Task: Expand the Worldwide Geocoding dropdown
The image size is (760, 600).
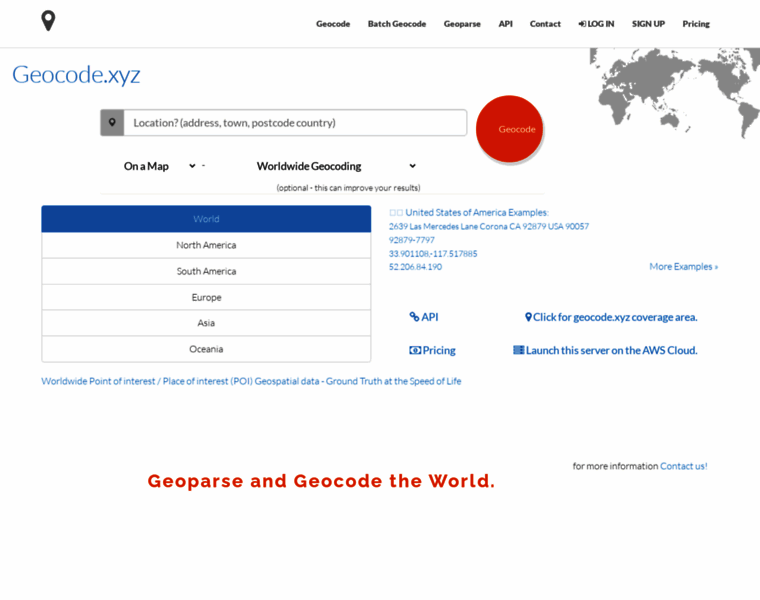Action: (336, 166)
